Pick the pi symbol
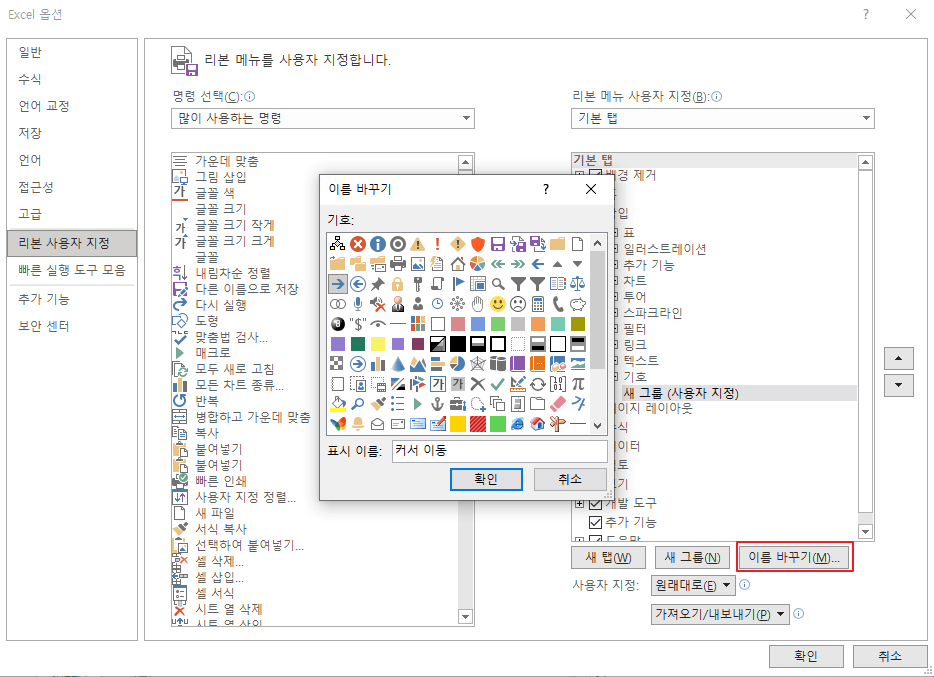 (578, 384)
